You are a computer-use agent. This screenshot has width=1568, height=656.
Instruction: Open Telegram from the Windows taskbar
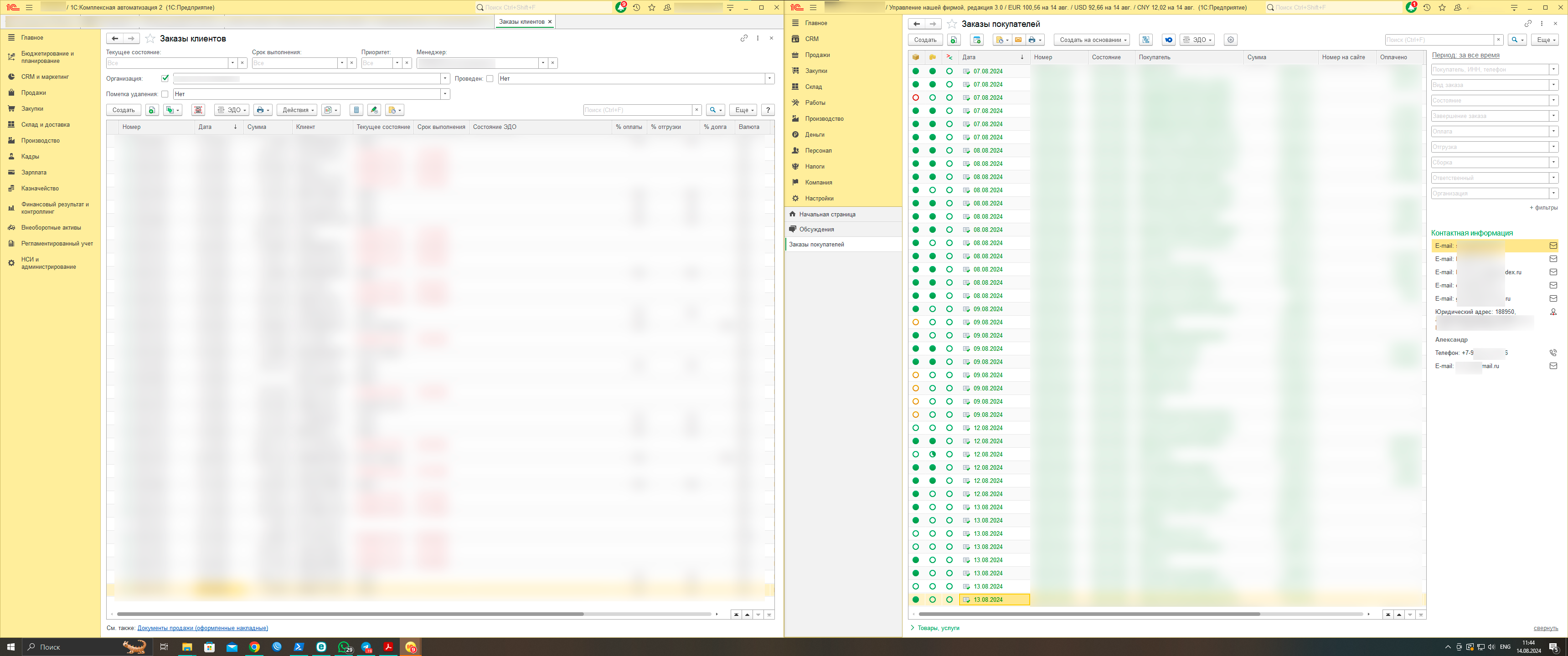[366, 647]
